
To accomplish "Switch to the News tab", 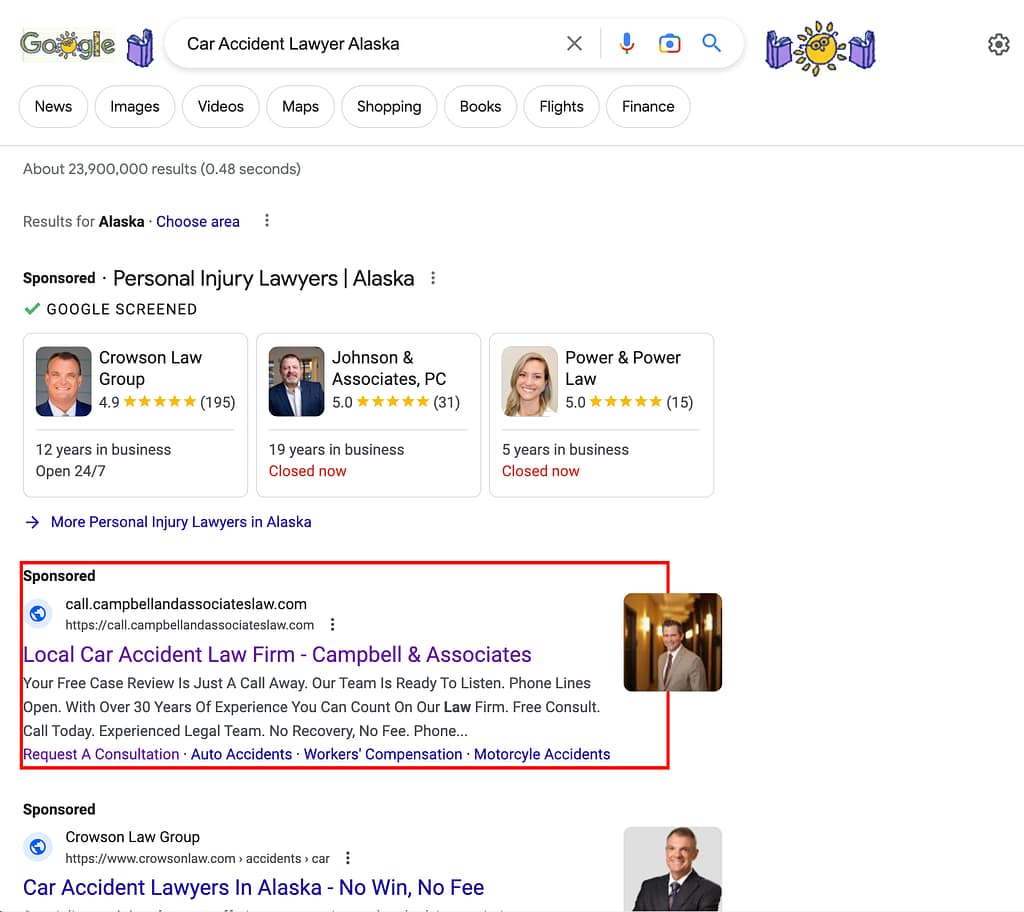I will point(53,106).
